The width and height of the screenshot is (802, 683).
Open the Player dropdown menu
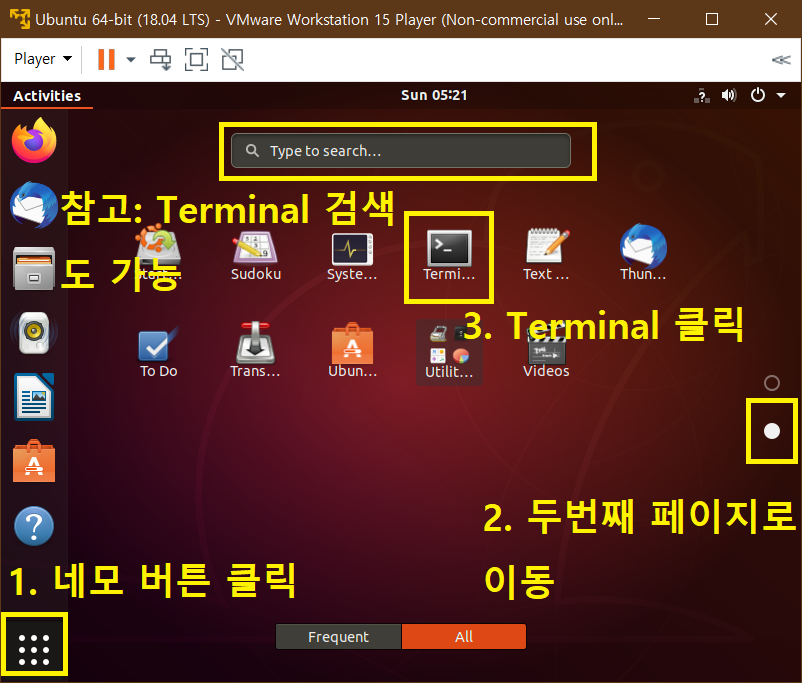click(43, 59)
